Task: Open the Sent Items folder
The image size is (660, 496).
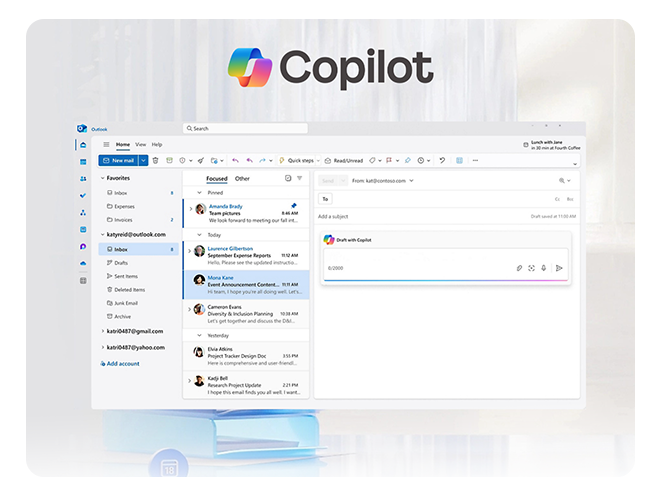Action: [138, 276]
